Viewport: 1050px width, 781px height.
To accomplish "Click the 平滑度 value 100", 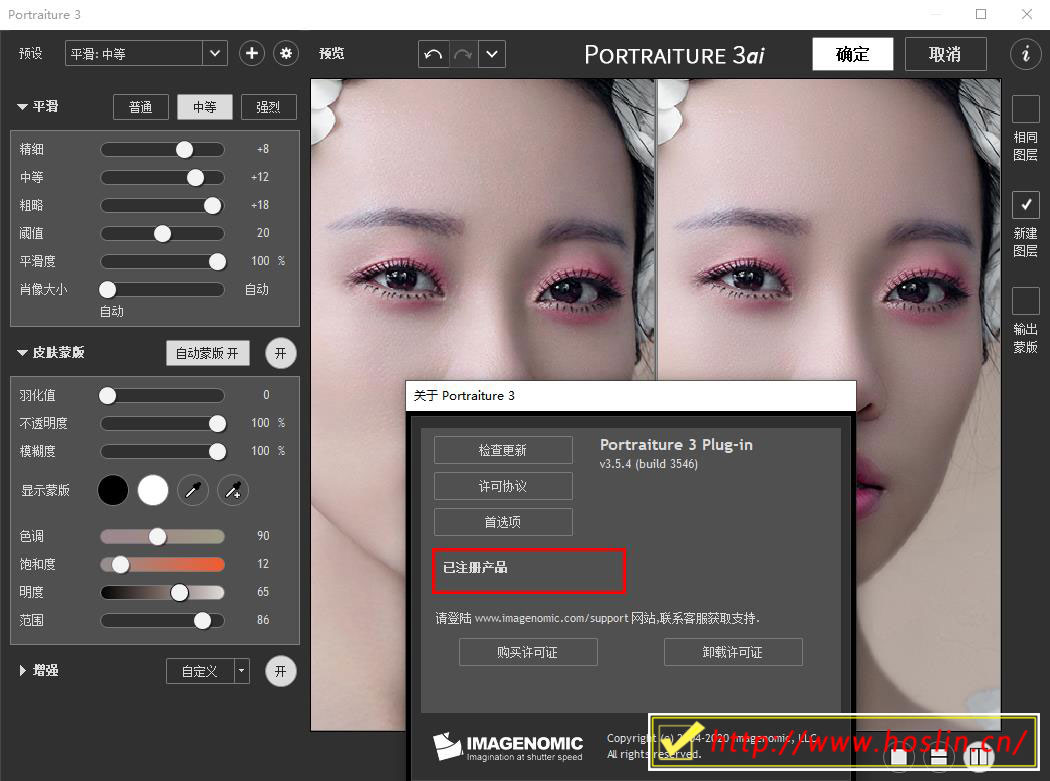I will tap(260, 261).
